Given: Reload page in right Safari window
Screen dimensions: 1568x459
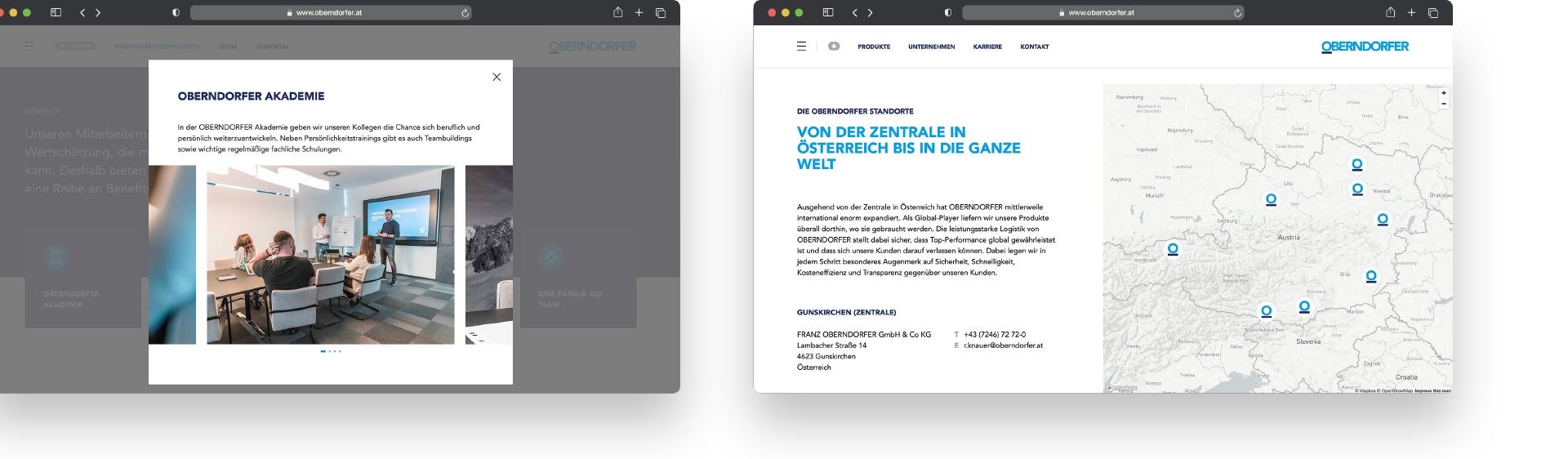Looking at the screenshot, I should [x=1237, y=13].
